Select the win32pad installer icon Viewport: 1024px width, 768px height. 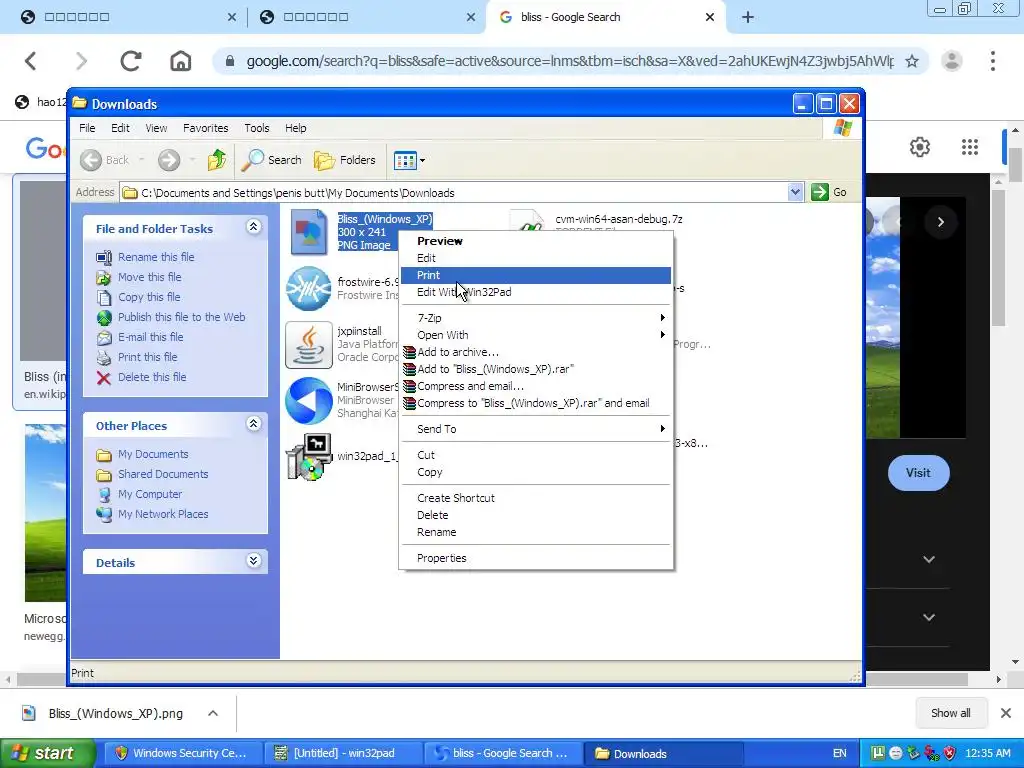coord(308,456)
